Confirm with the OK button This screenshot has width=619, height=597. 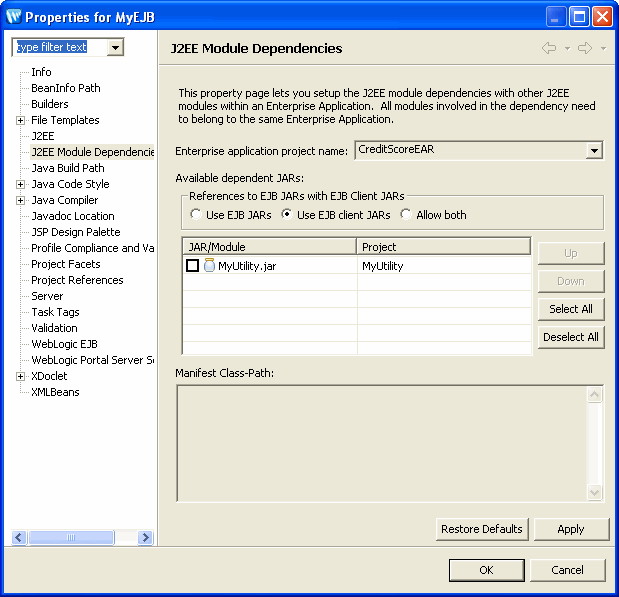point(486,570)
